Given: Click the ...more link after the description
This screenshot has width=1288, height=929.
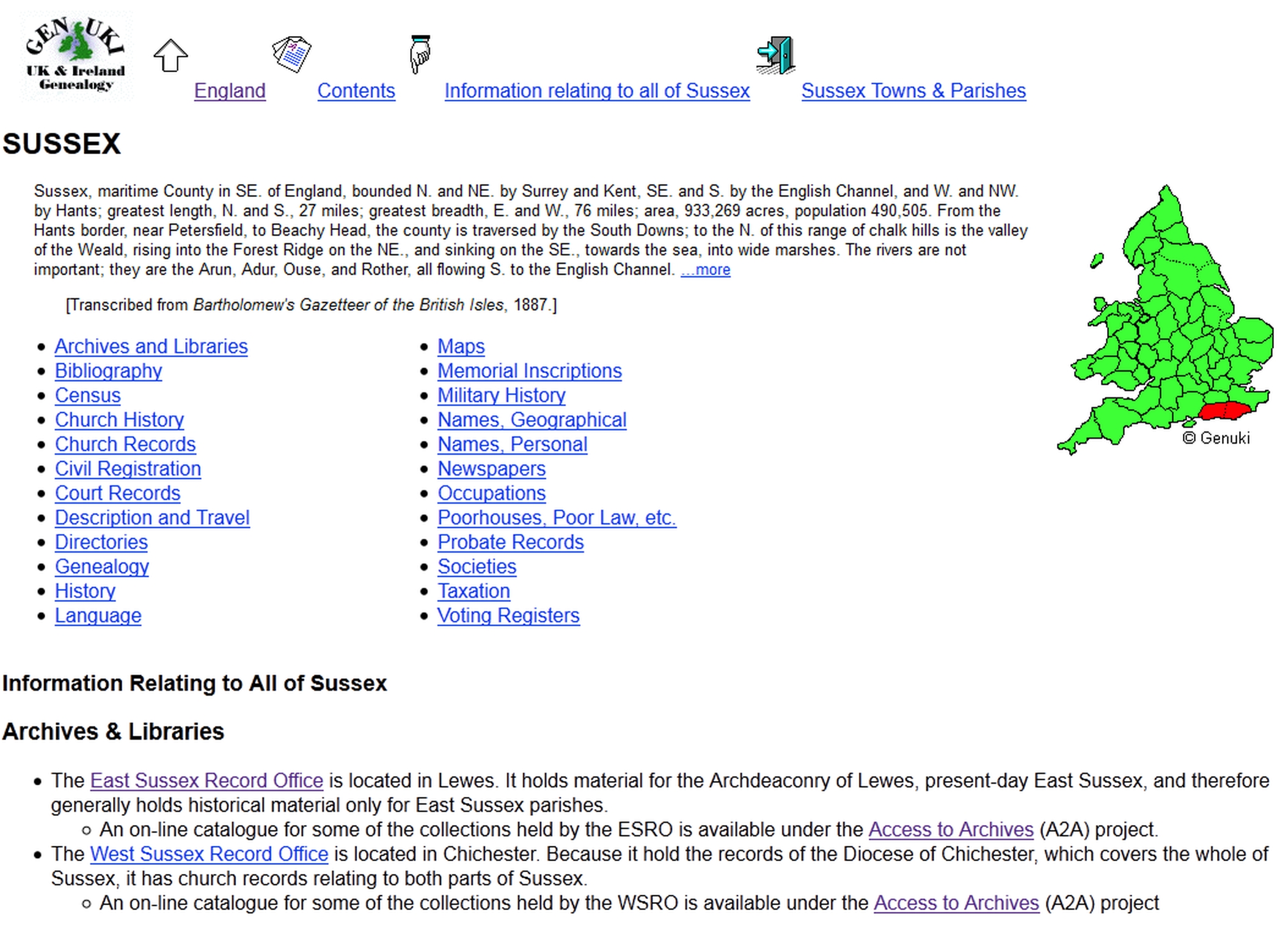Looking at the screenshot, I should coord(705,270).
